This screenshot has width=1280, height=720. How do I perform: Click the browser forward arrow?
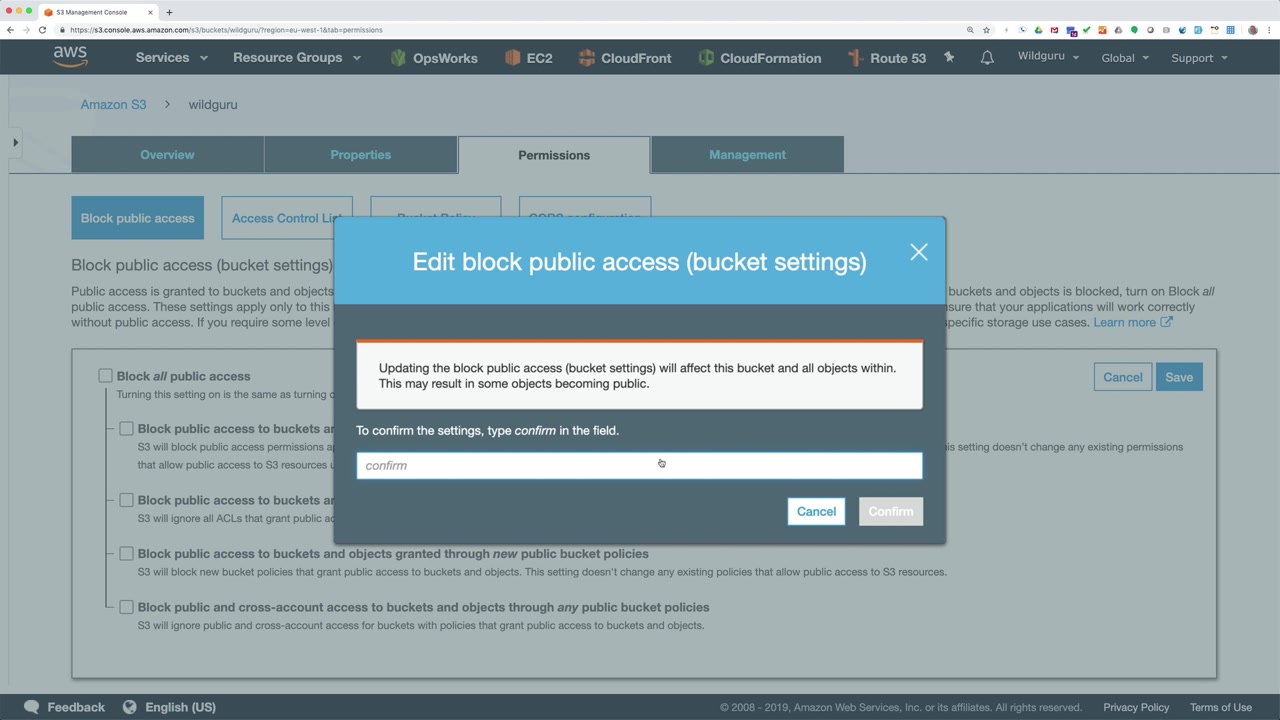27,30
